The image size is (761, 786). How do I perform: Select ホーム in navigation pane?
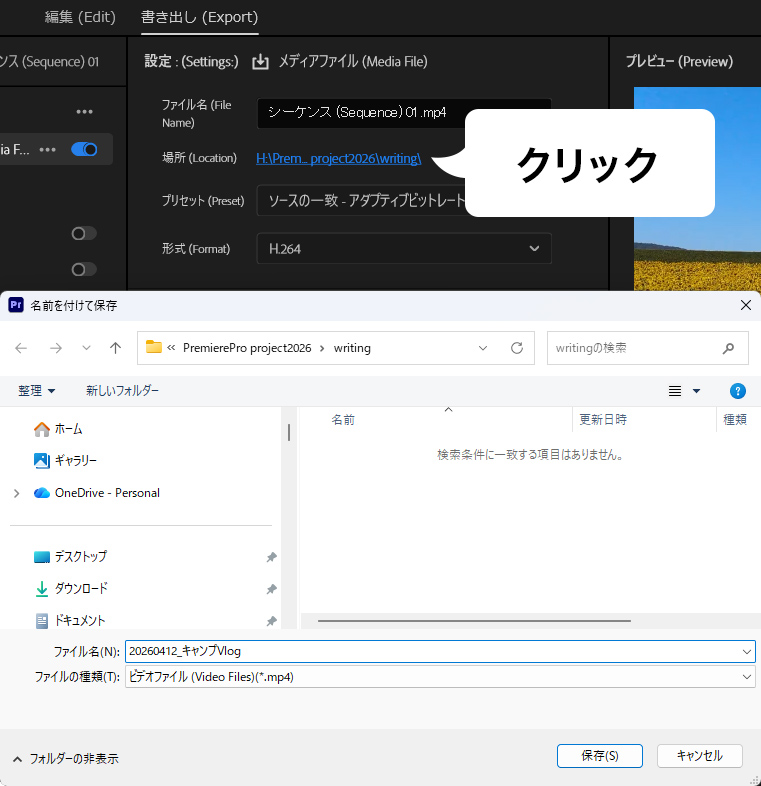pyautogui.click(x=68, y=429)
